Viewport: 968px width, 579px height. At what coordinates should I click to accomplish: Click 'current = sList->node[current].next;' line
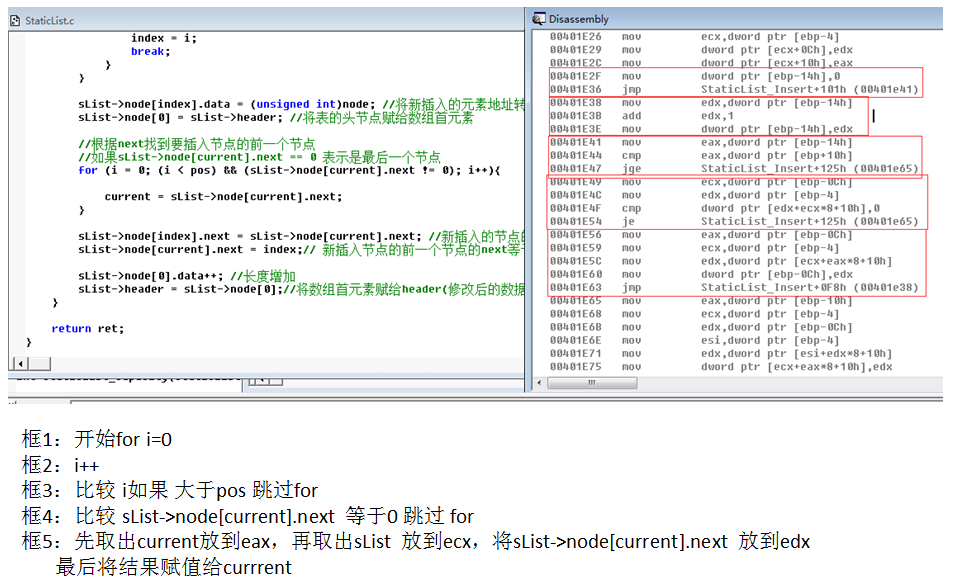click(x=223, y=197)
